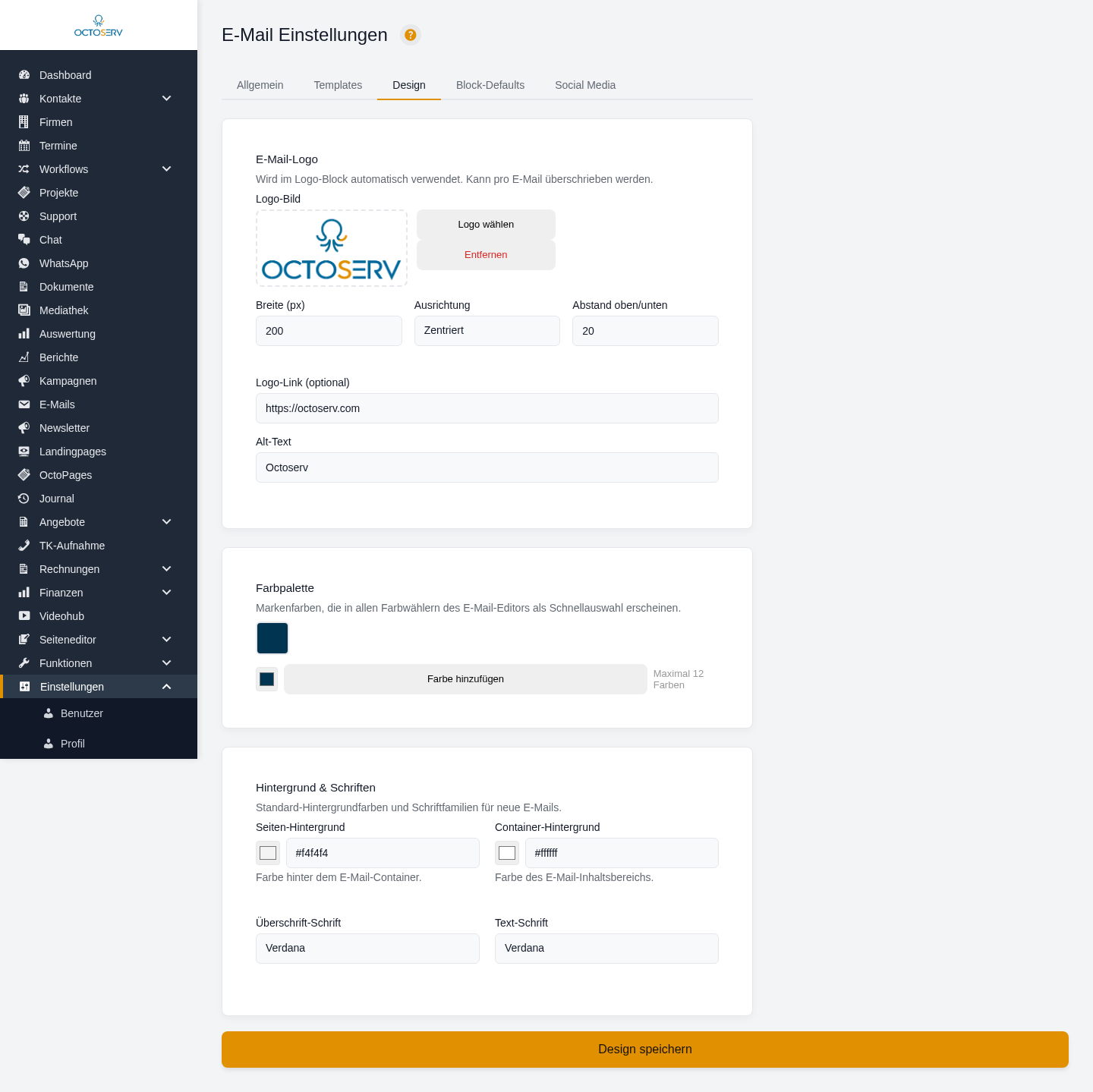
Task: Click the Farbe hinzufügen button
Action: tap(465, 679)
